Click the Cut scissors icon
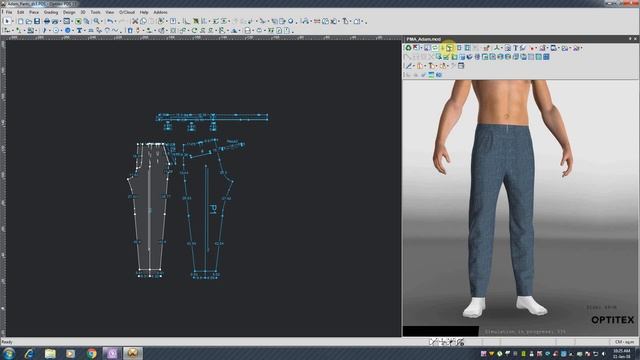Viewport: 640px width, 360px height. point(135,21)
